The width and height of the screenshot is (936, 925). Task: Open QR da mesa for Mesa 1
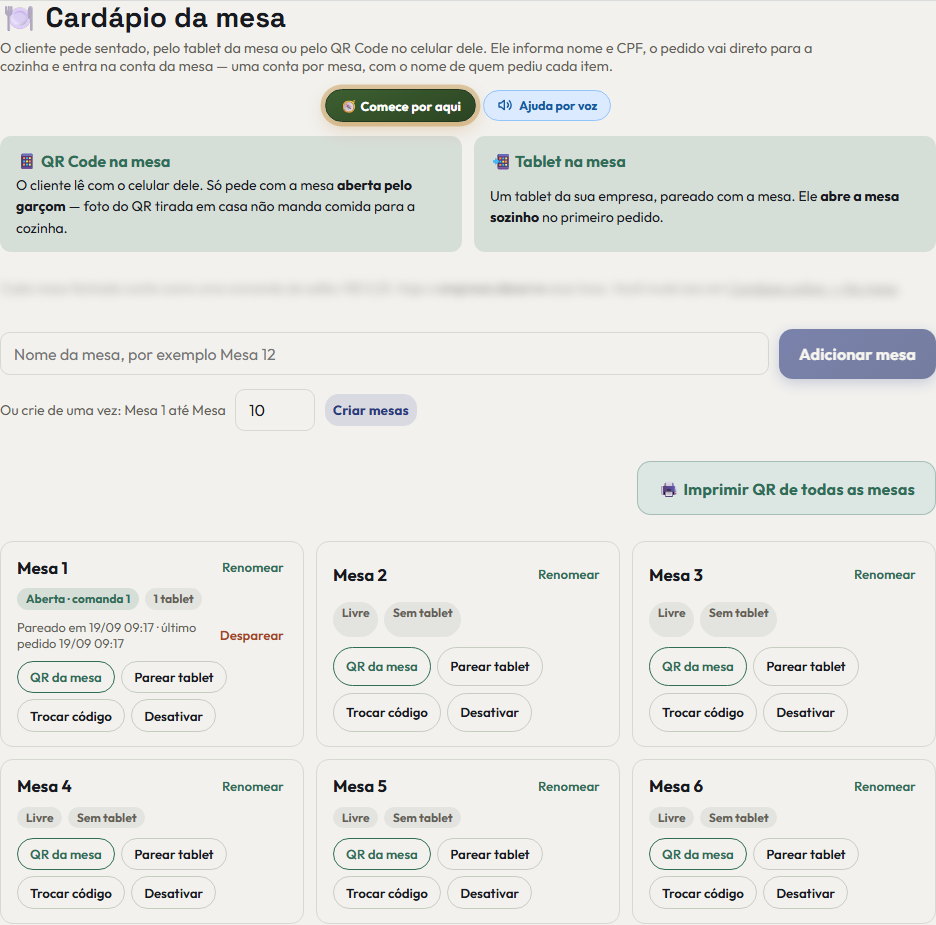point(66,678)
